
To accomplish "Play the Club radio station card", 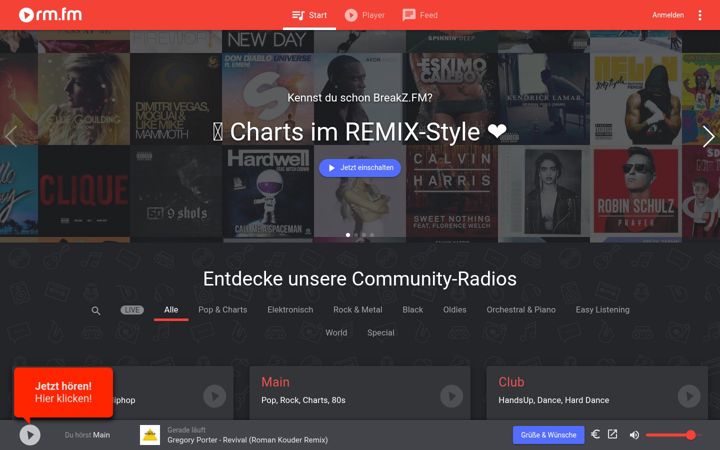I will pyautogui.click(x=689, y=396).
